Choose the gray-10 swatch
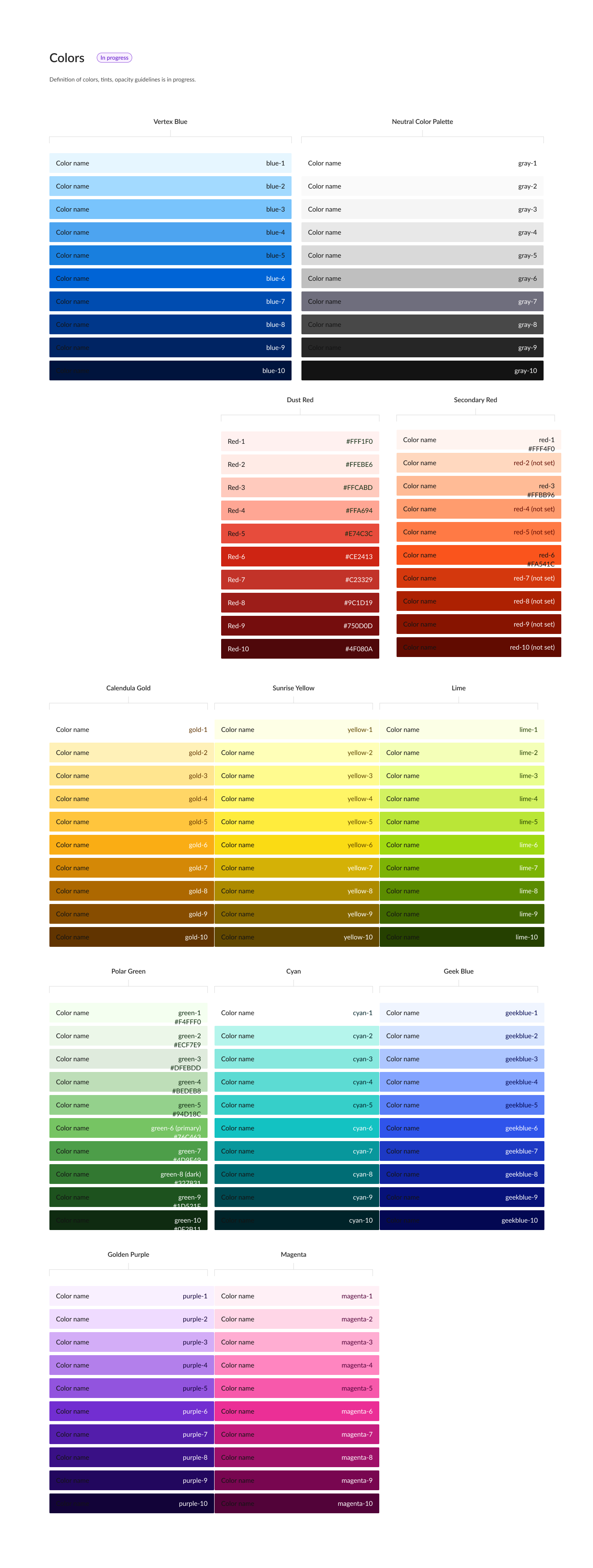 click(423, 370)
